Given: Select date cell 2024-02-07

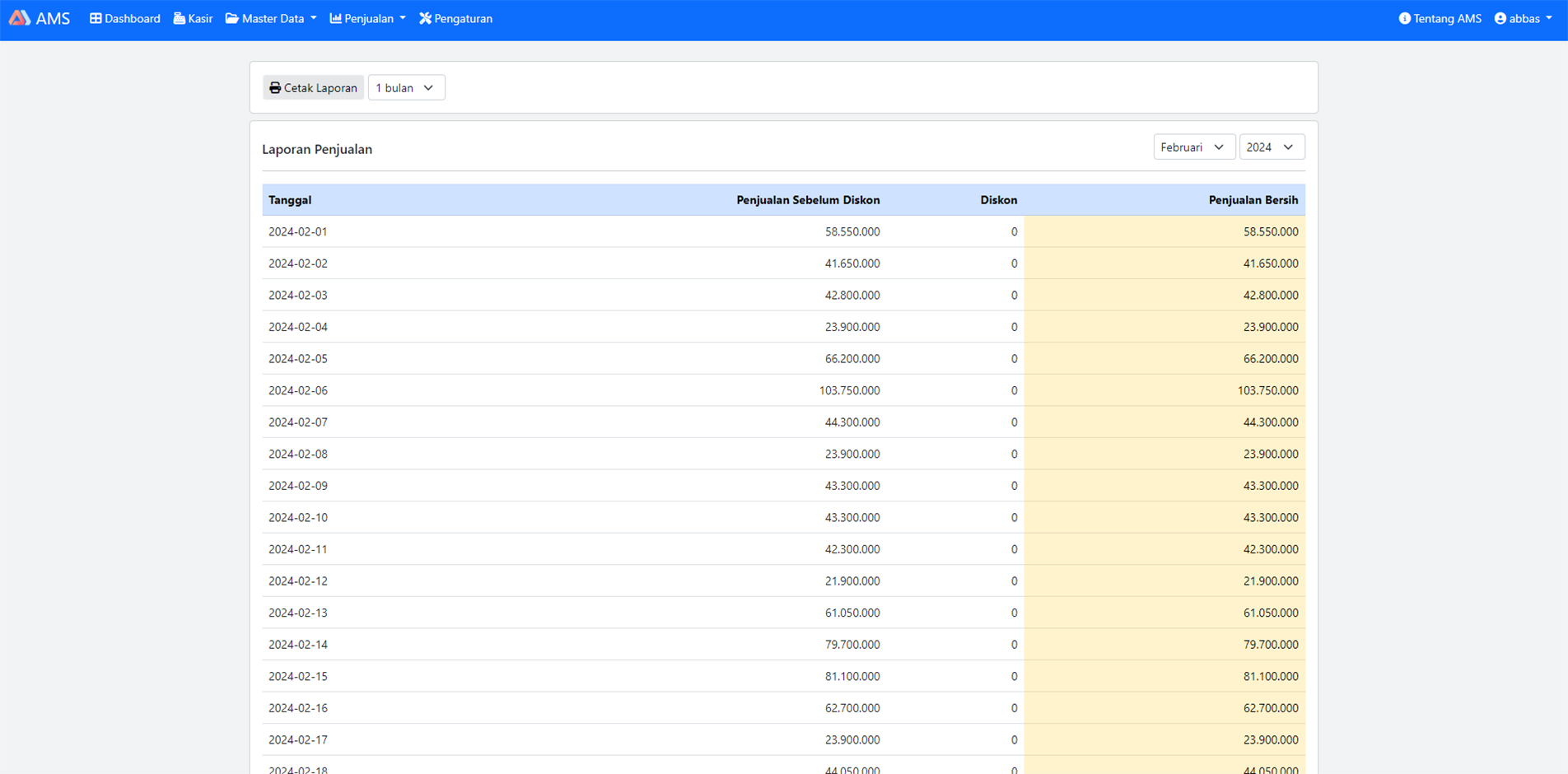Looking at the screenshot, I should tap(298, 422).
